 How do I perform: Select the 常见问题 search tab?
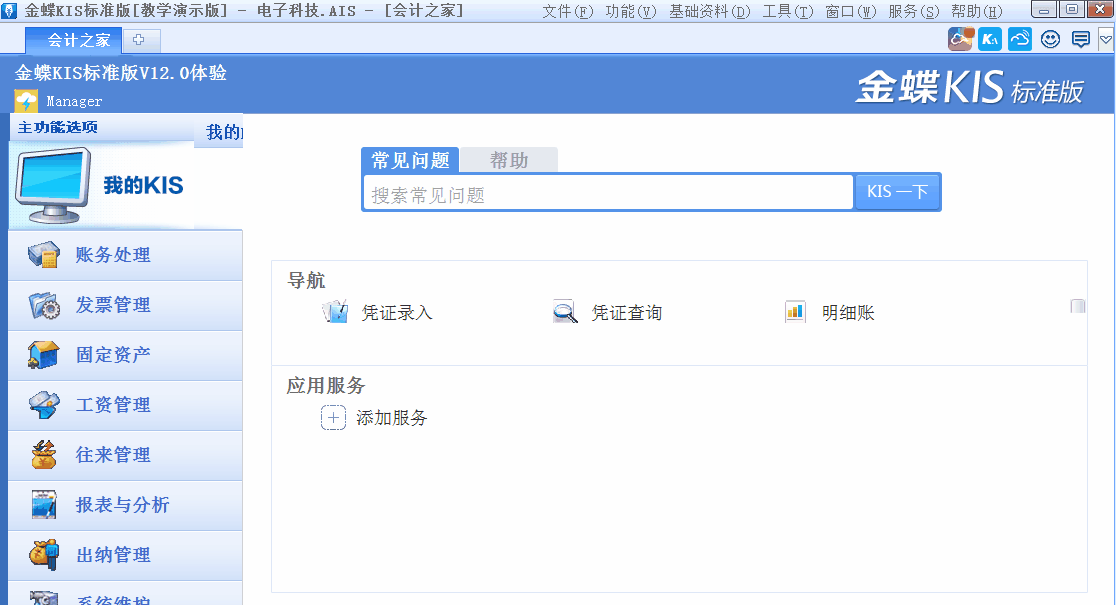(410, 160)
